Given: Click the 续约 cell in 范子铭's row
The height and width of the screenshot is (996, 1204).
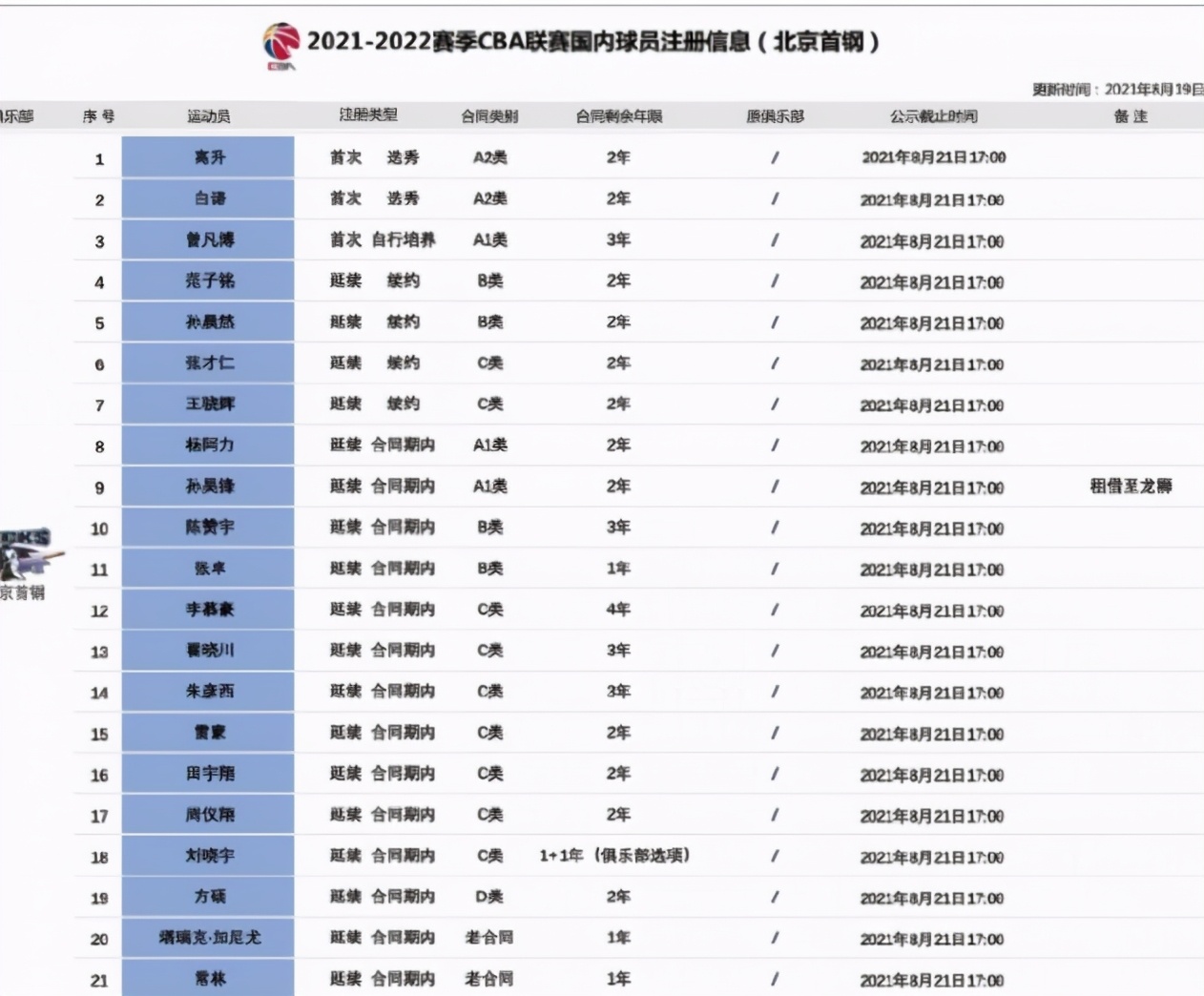Looking at the screenshot, I should (x=403, y=280).
